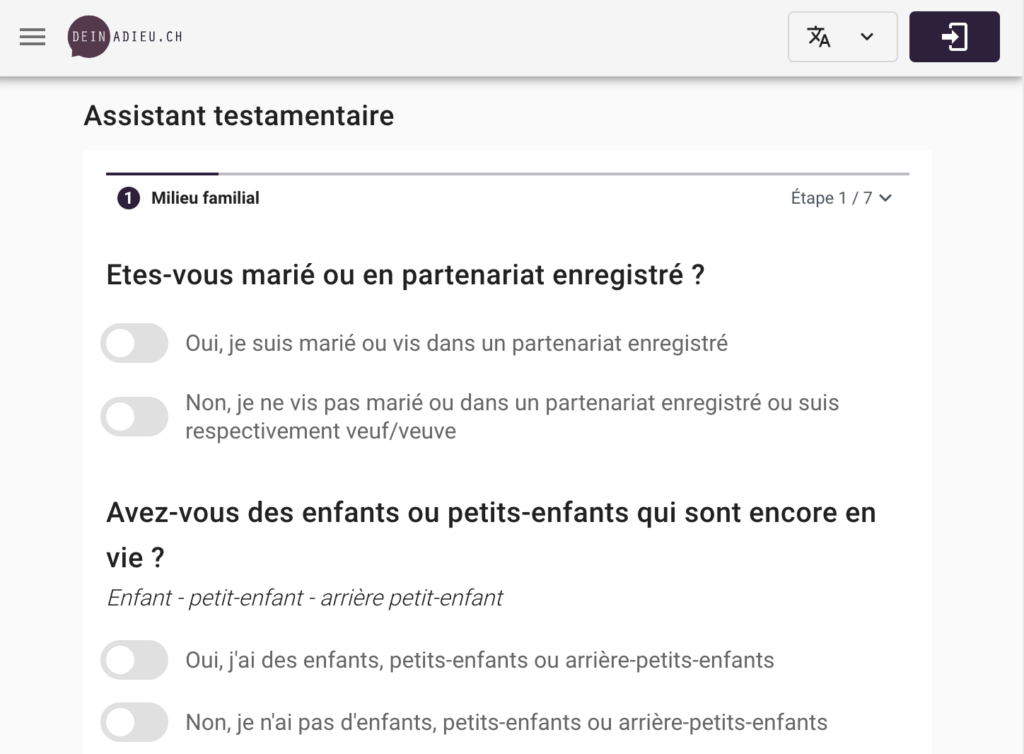Open the hamburger navigation menu
The image size is (1024, 754).
click(x=32, y=37)
